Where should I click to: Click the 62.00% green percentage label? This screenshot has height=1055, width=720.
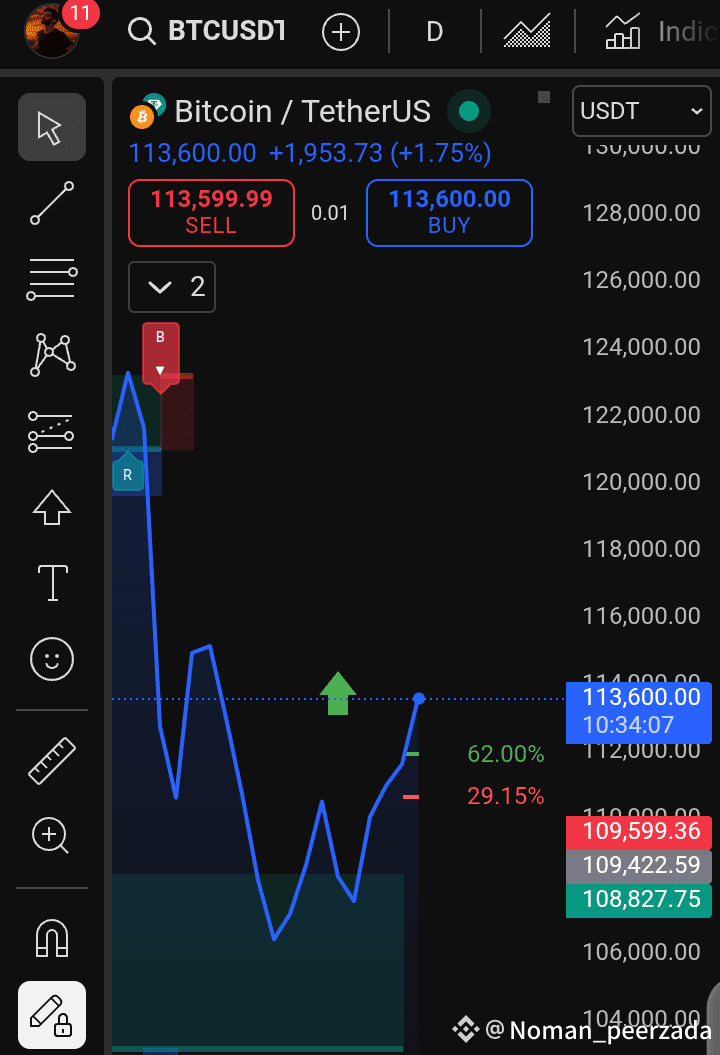click(x=505, y=754)
